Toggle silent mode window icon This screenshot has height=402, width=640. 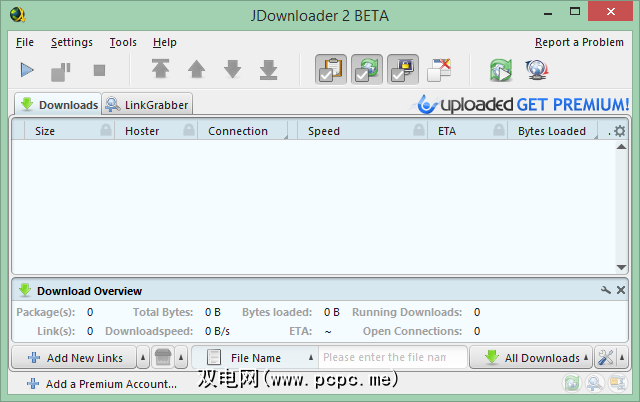click(x=439, y=70)
